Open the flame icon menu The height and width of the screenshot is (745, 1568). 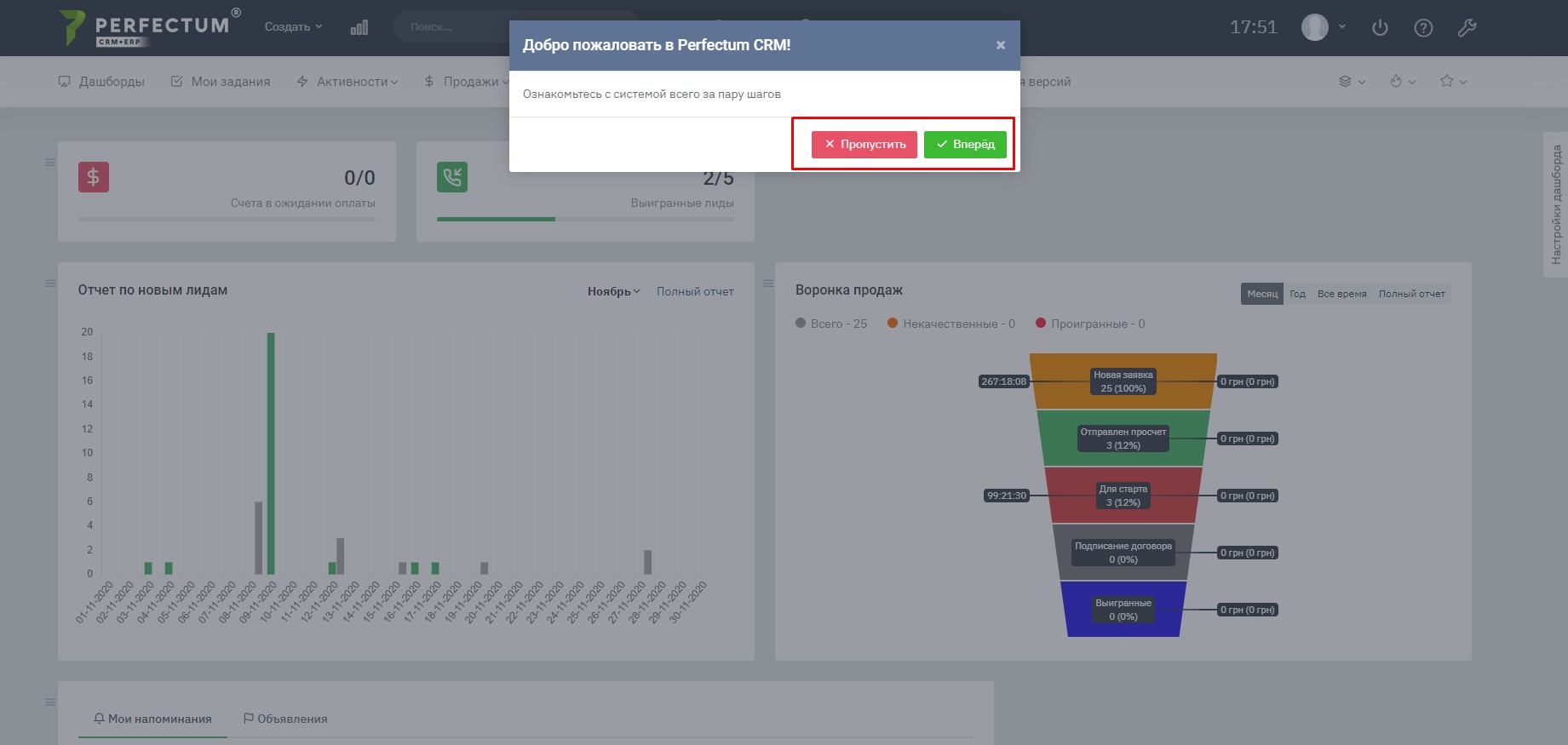(x=1402, y=82)
